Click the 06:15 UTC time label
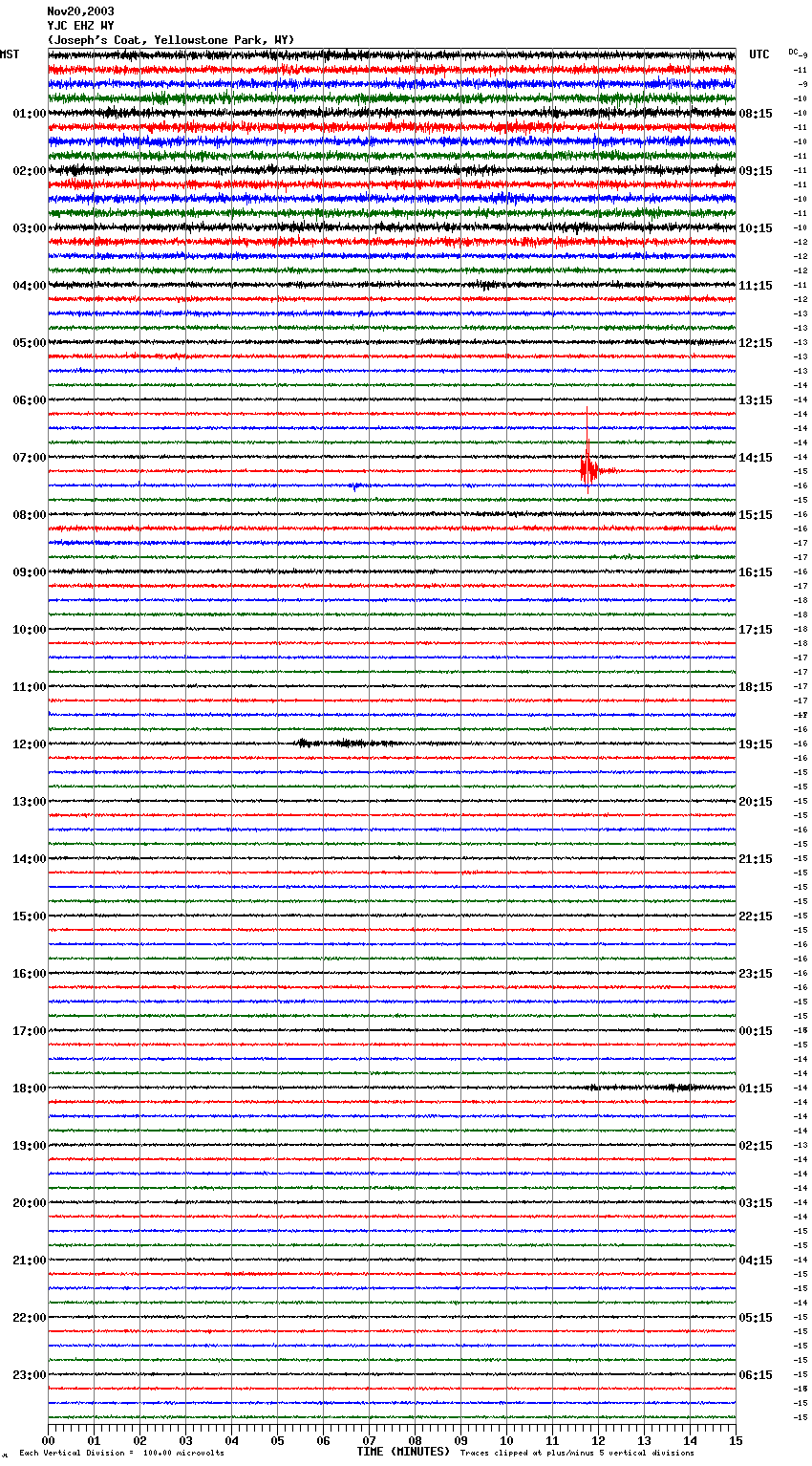This screenshot has width=812, height=1466. pyautogui.click(x=756, y=1375)
